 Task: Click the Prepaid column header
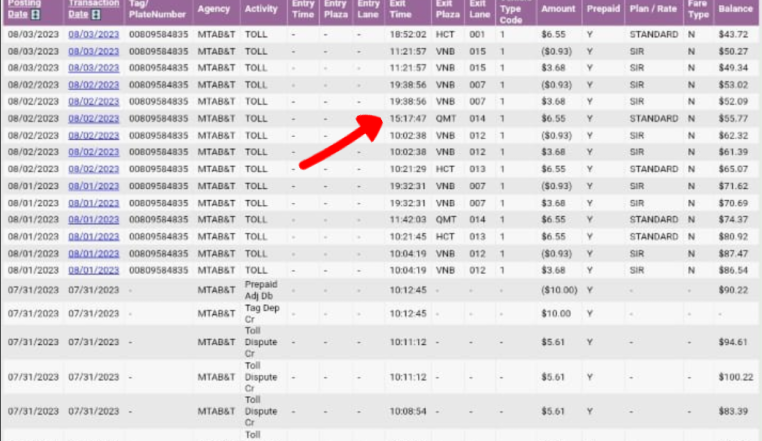click(x=603, y=9)
